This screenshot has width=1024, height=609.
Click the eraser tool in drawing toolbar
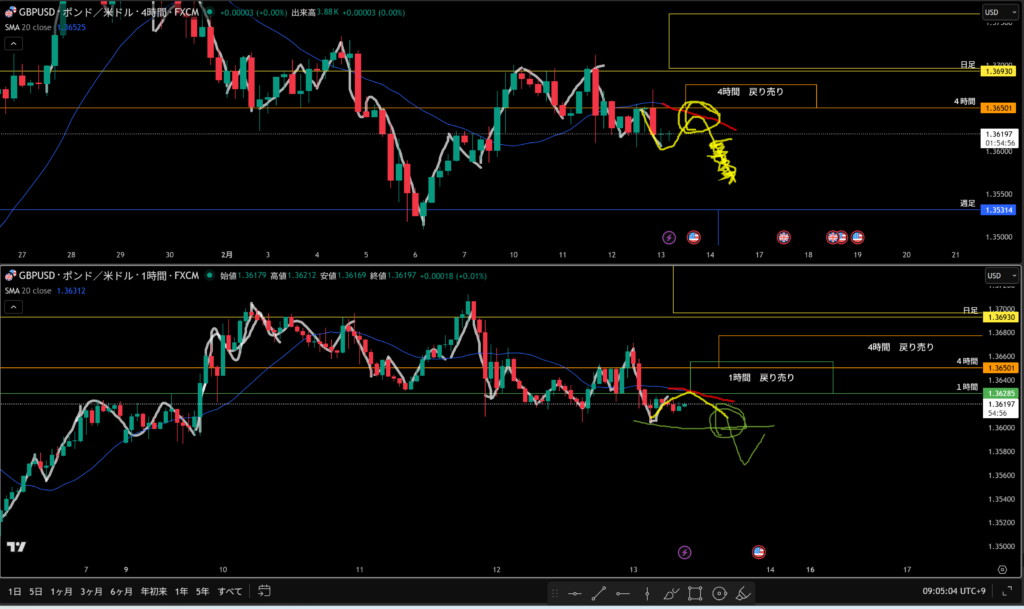point(743,593)
